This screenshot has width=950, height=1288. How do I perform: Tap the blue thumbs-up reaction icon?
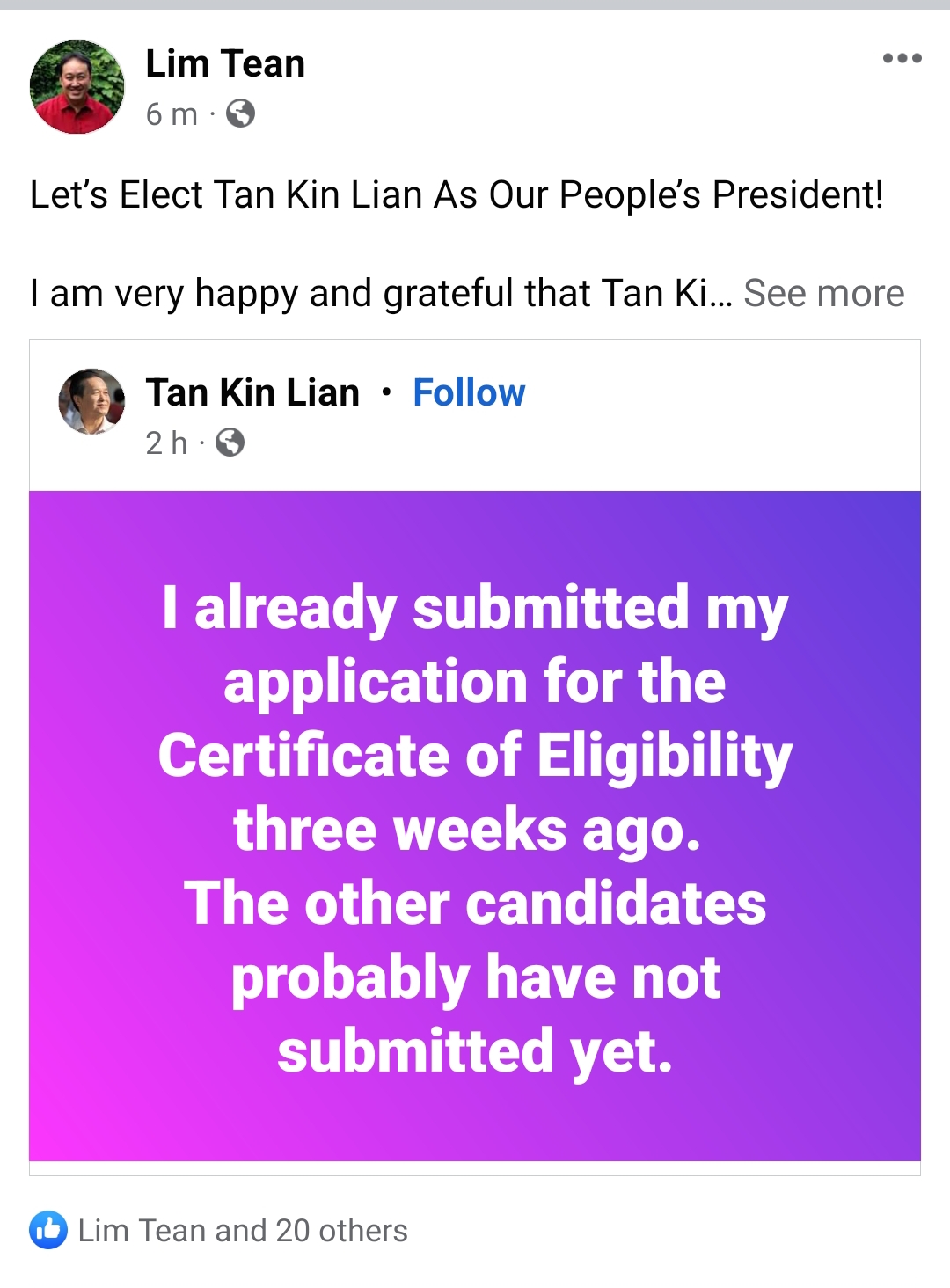(x=48, y=1230)
